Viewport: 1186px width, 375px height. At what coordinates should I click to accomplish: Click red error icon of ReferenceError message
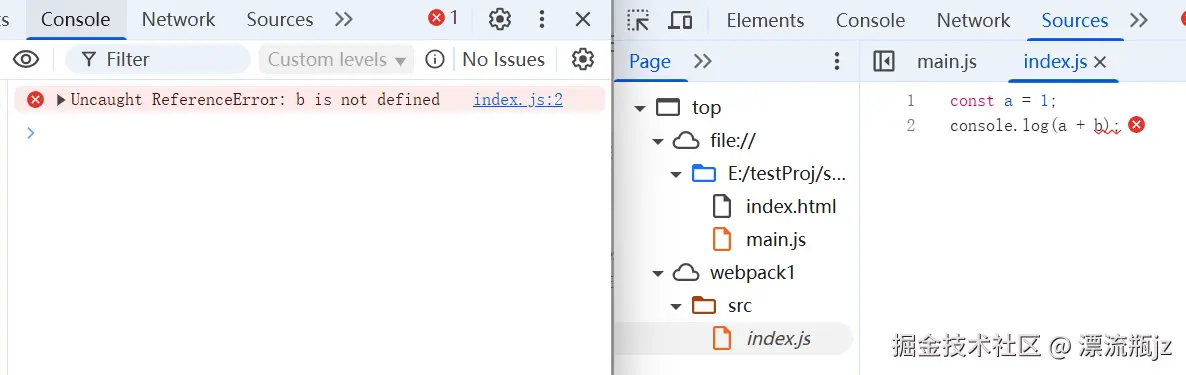pos(36,99)
